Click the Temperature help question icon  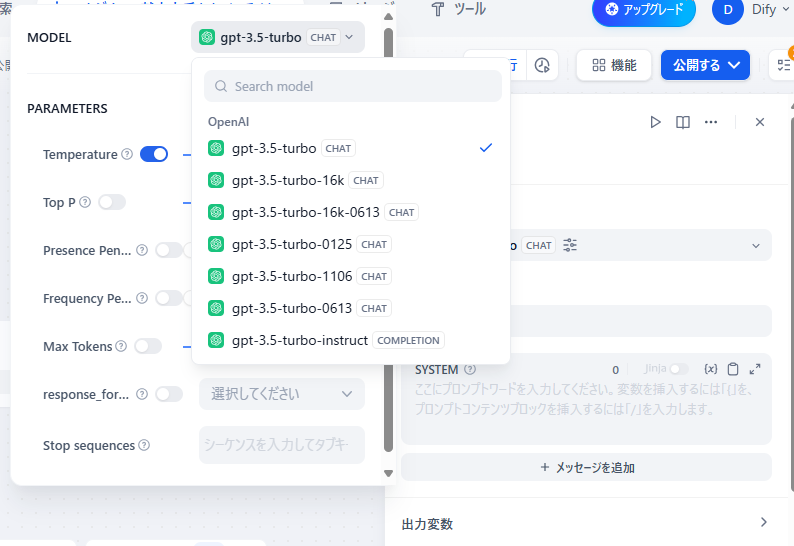(127, 154)
